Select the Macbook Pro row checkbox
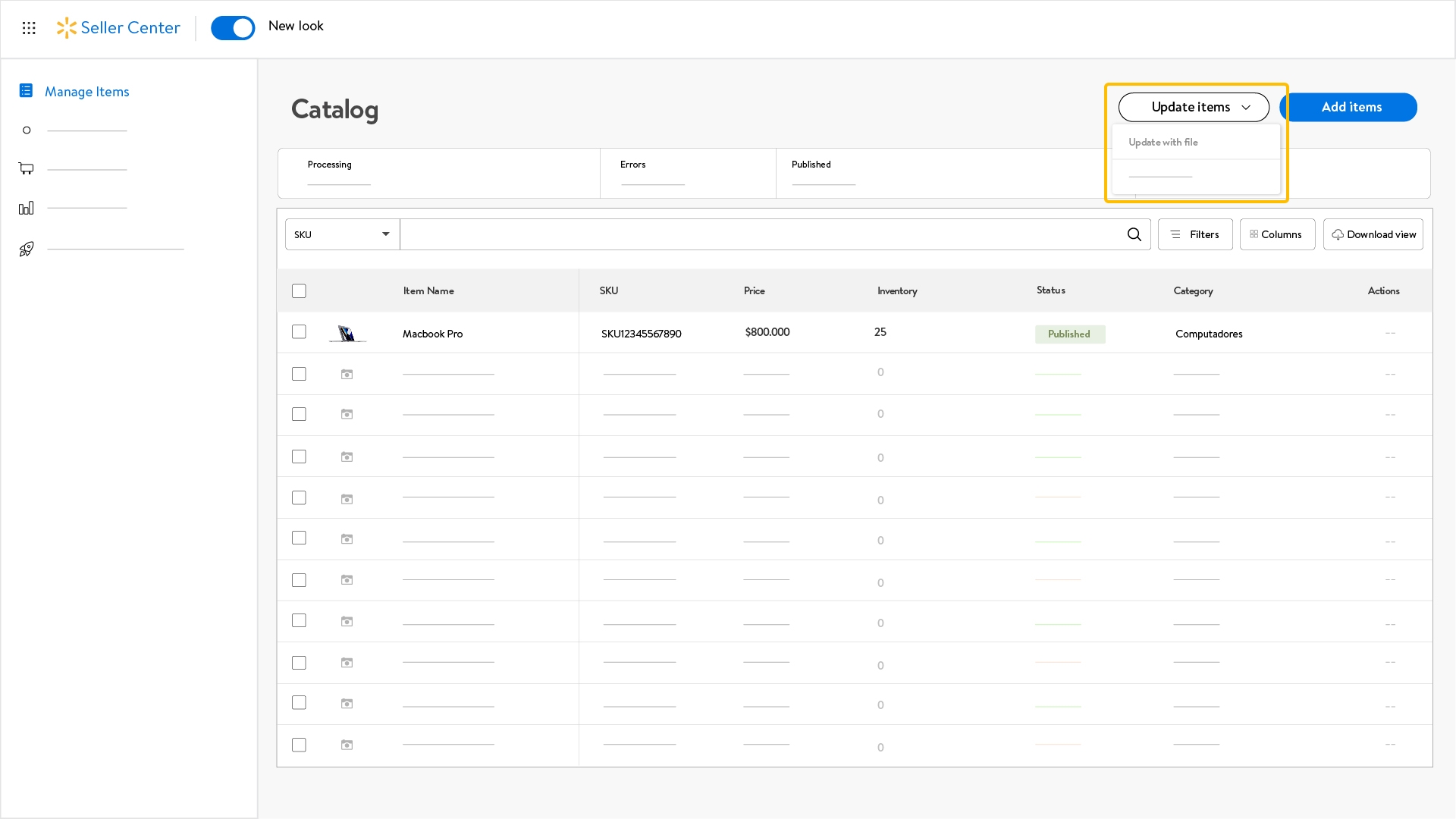 point(299,332)
